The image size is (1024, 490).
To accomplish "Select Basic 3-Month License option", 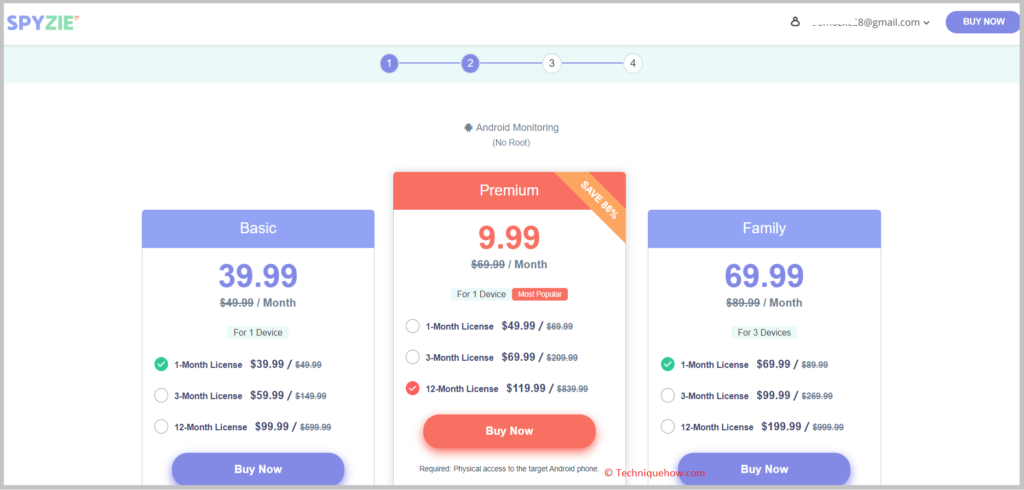I will 161,395.
